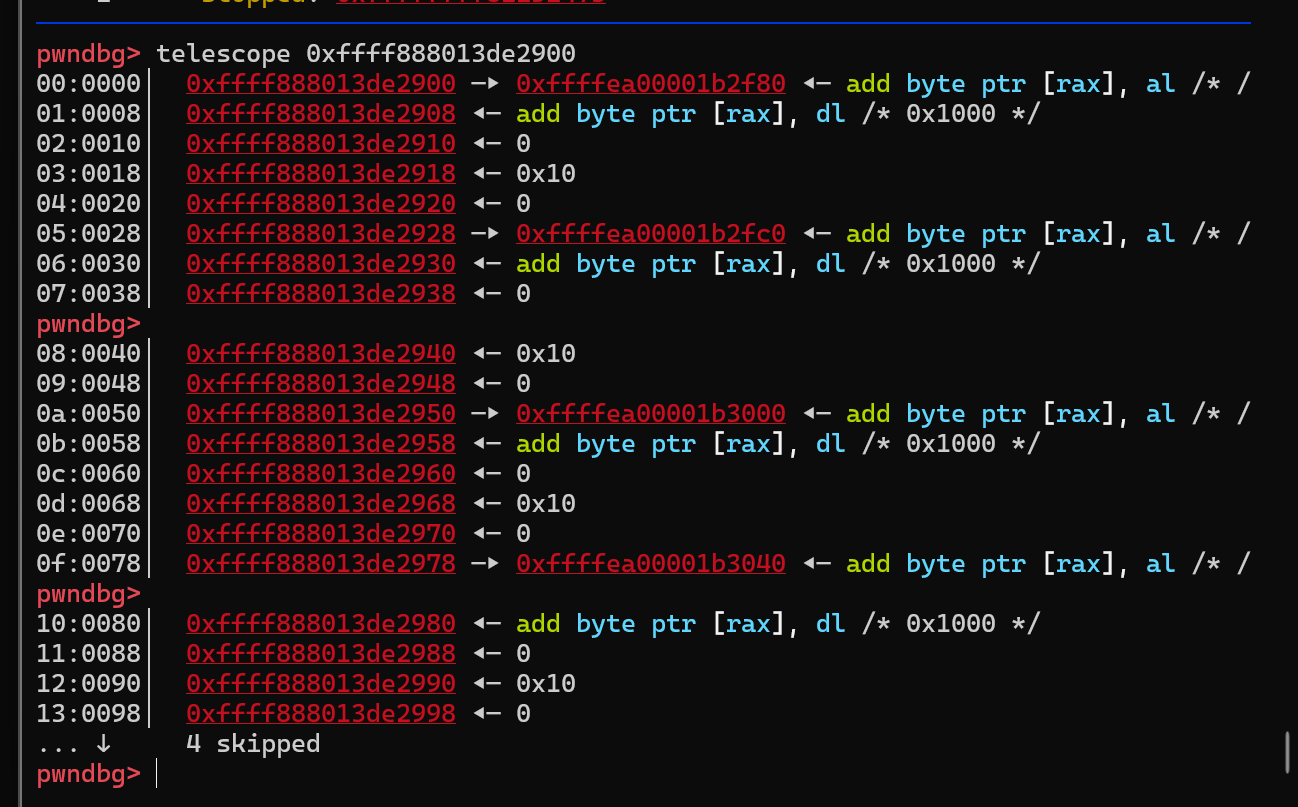
Task: Click address 0xffff888013de2930
Action: pos(320,264)
